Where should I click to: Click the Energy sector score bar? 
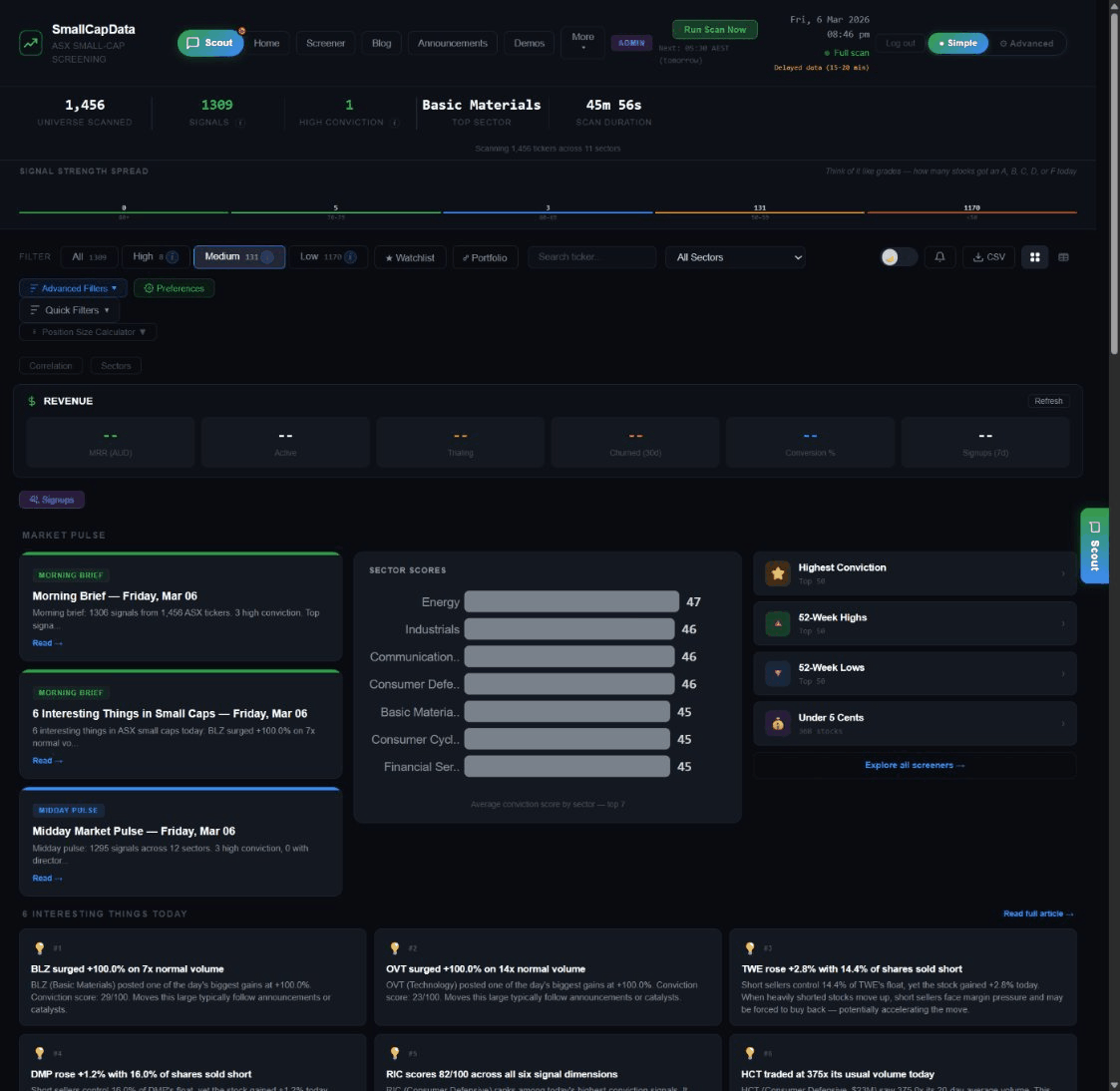click(568, 601)
